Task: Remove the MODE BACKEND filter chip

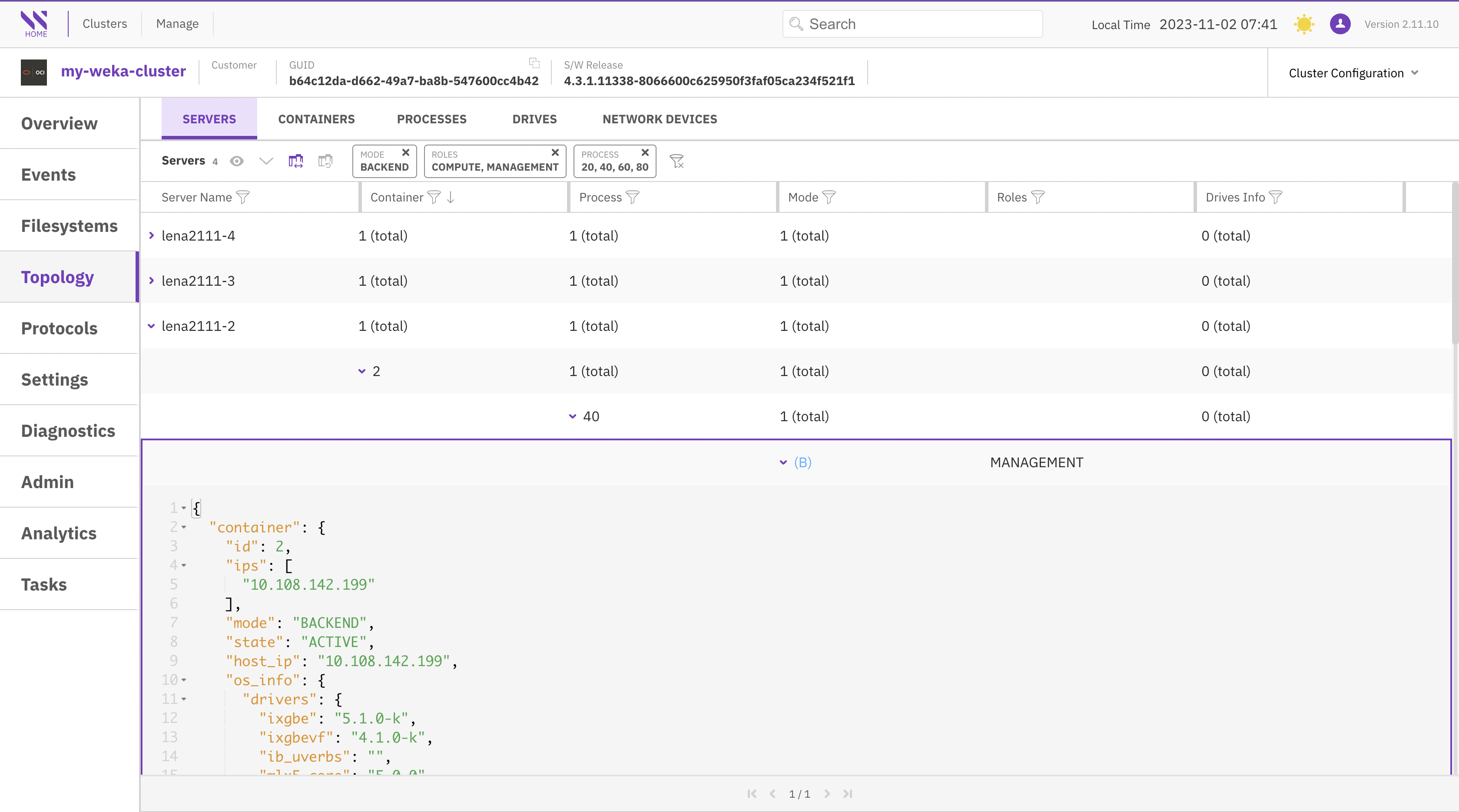Action: click(x=405, y=153)
